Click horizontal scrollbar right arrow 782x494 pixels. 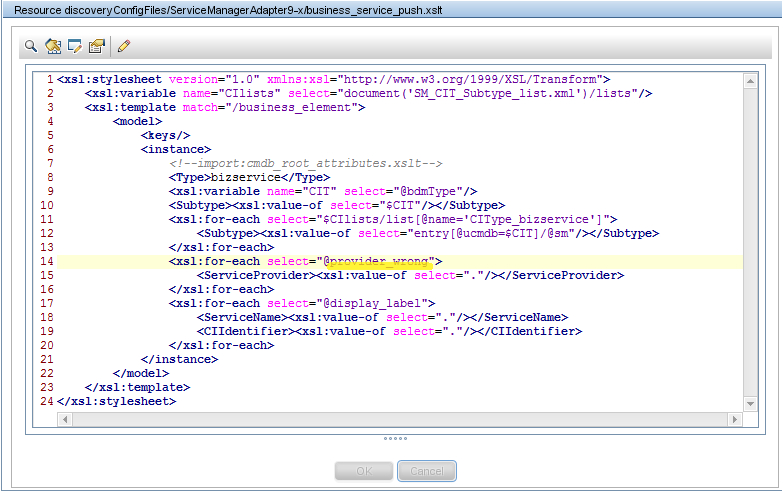tap(734, 420)
